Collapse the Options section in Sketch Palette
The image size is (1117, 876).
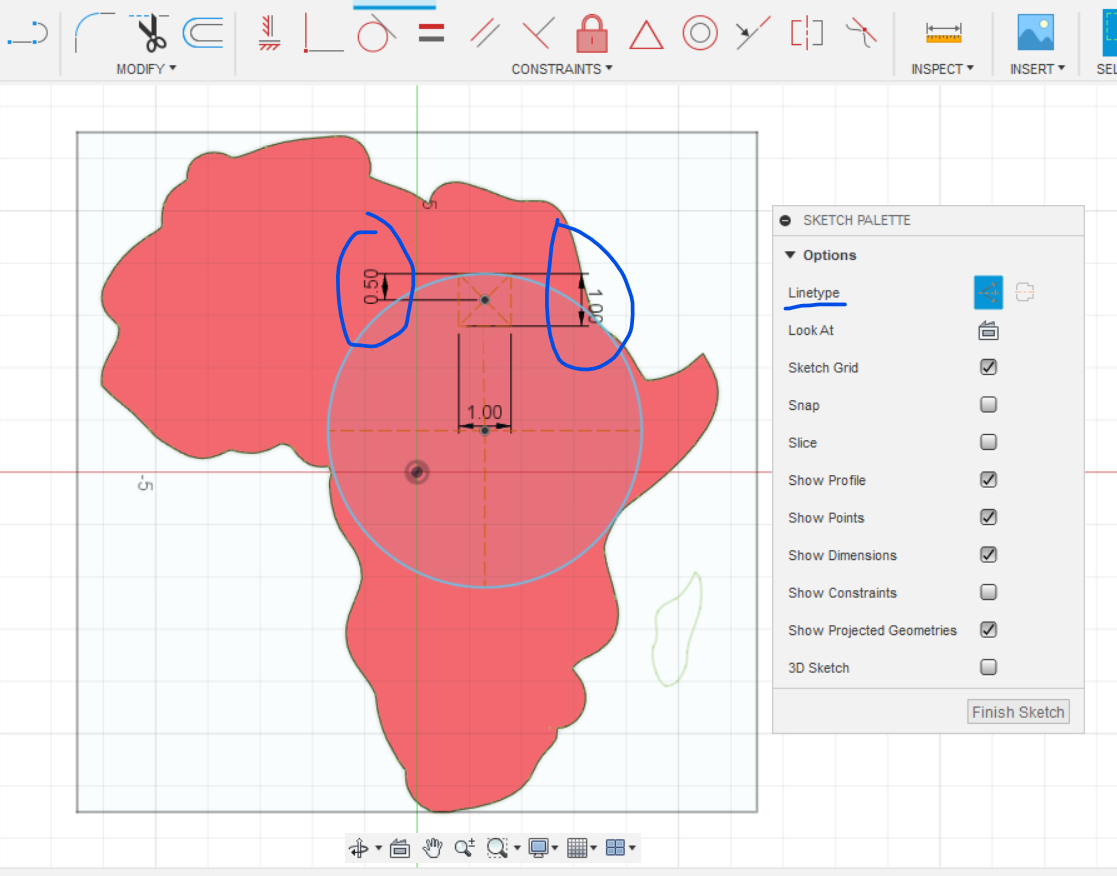click(x=791, y=255)
